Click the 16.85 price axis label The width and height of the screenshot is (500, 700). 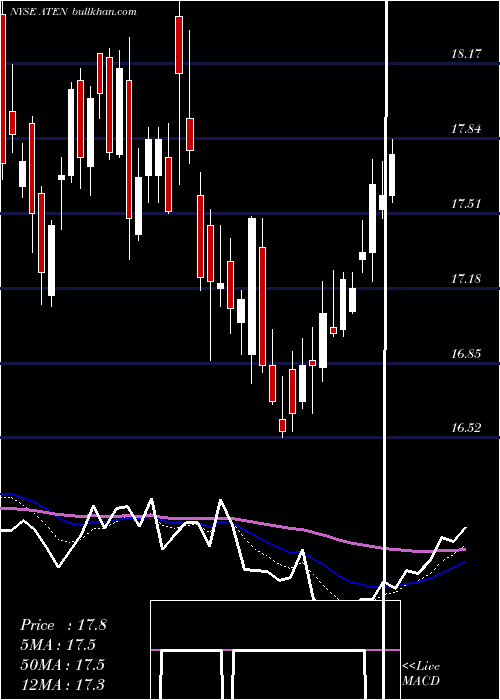(467, 354)
